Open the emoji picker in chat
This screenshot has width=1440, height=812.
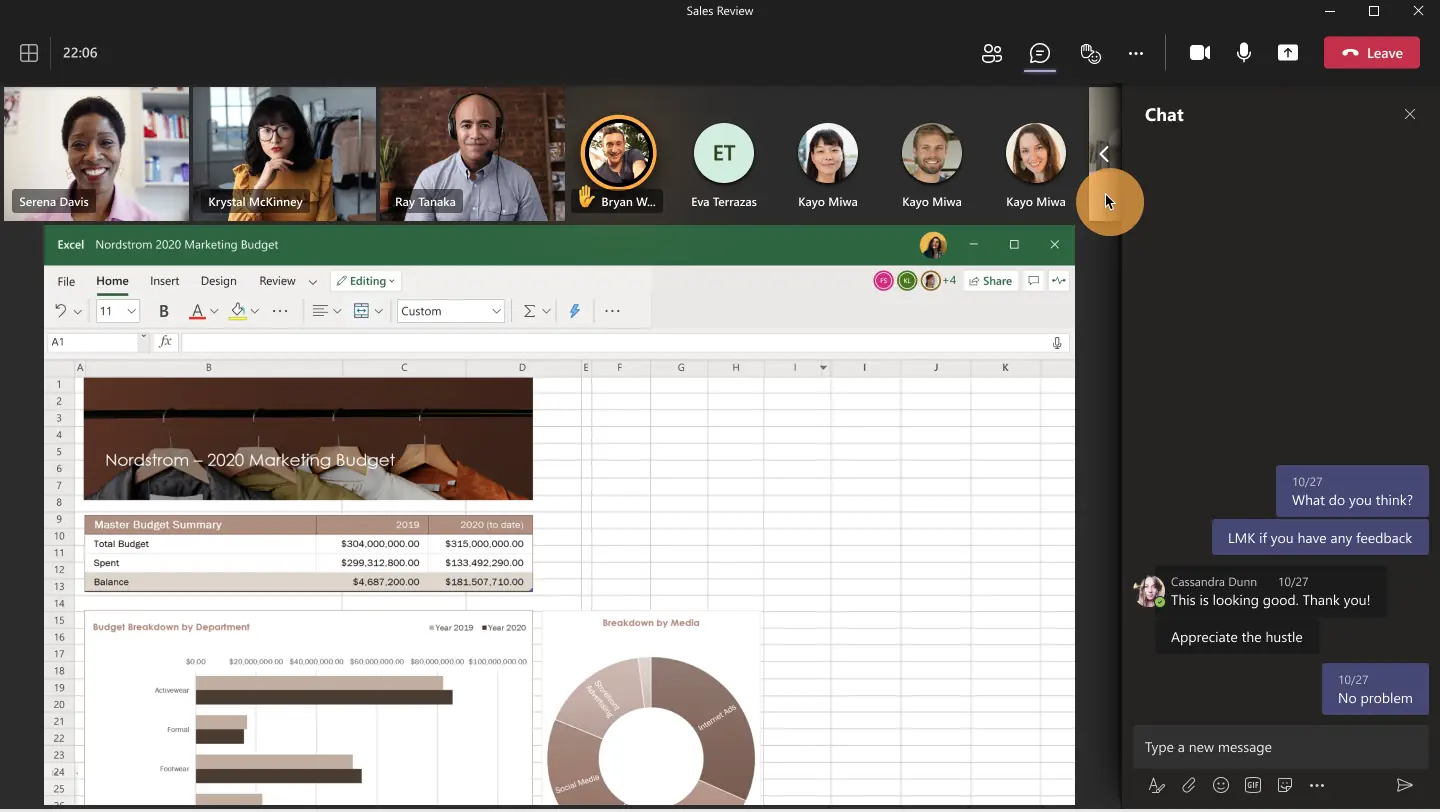click(1220, 786)
